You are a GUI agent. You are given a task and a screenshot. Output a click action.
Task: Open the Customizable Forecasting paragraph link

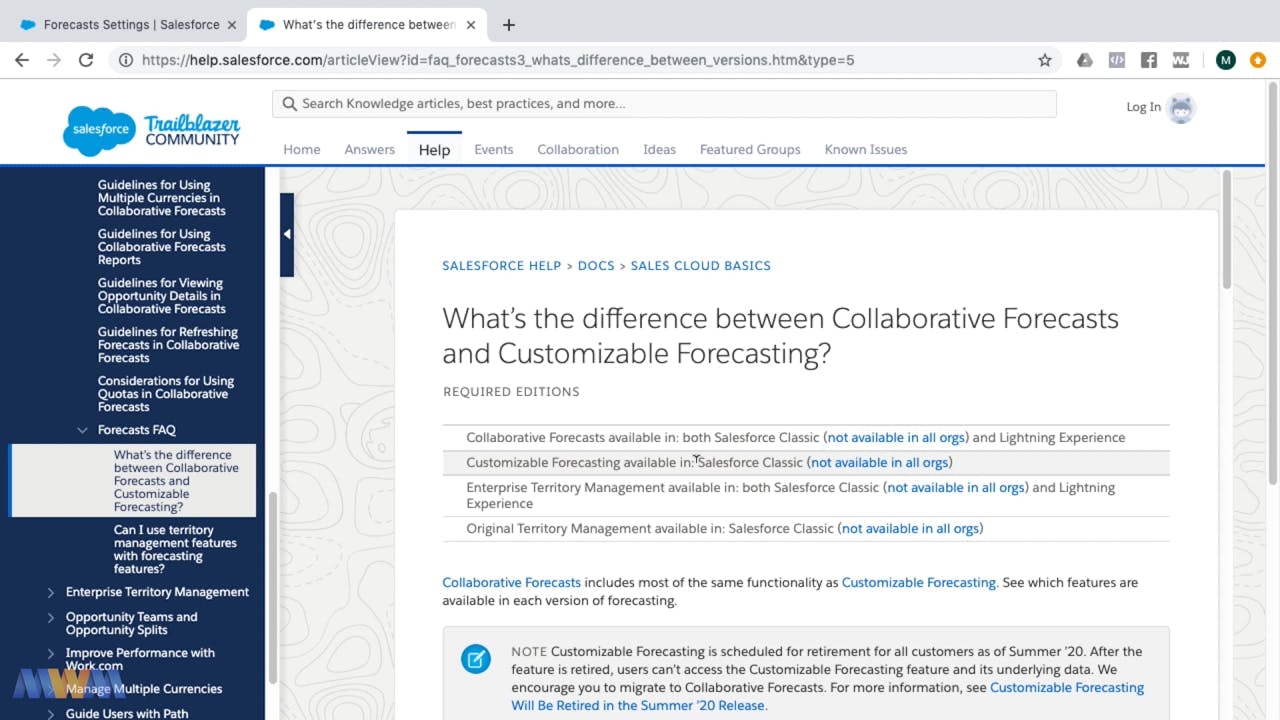click(919, 582)
